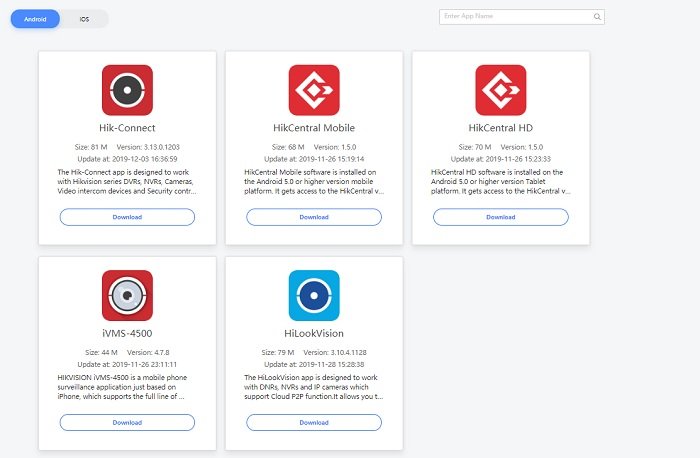The image size is (700, 458).
Task: Focus the Enter App Name search field
Action: [521, 17]
